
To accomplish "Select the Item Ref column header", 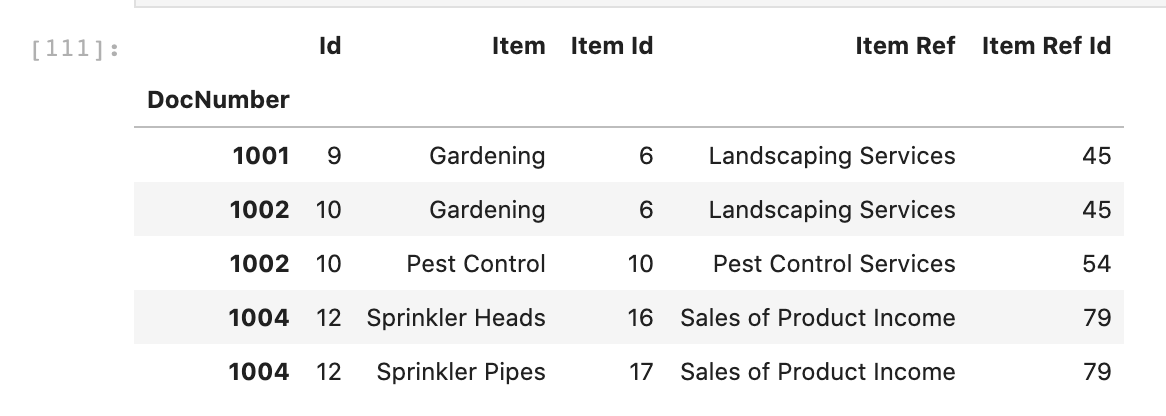I will (904, 46).
